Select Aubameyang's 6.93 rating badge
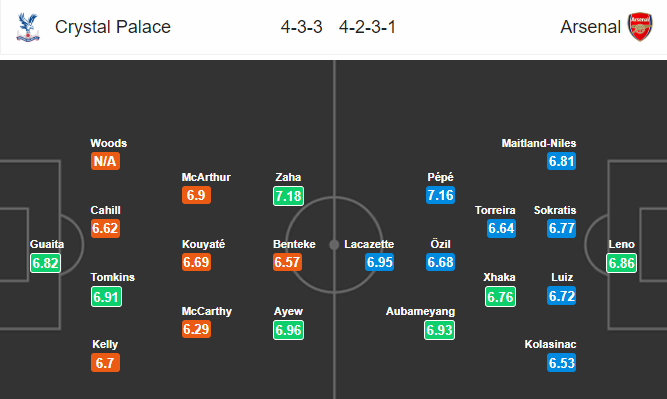667x399 pixels. click(439, 330)
